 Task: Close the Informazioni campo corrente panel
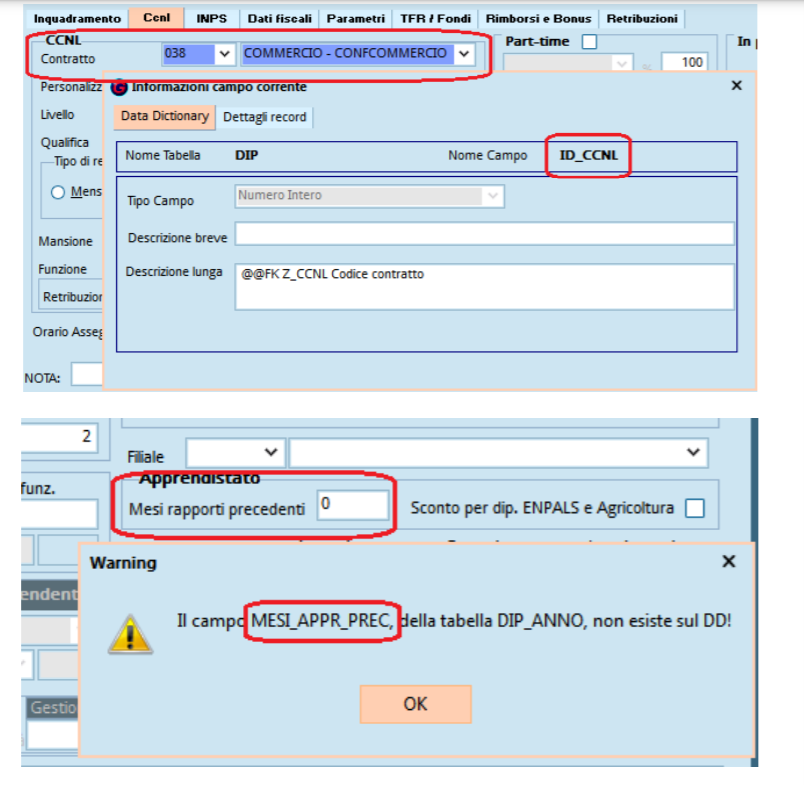[x=736, y=86]
